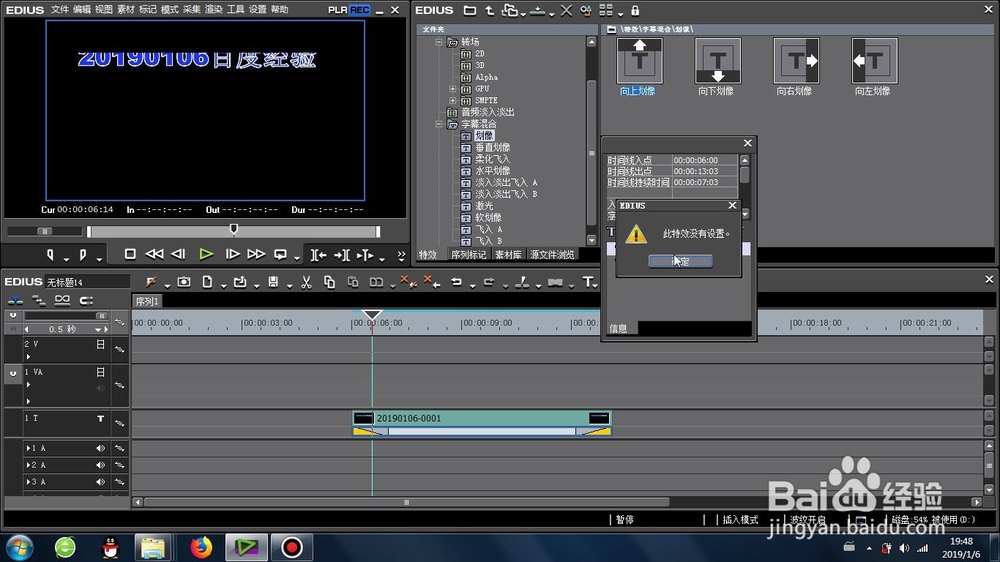This screenshot has height=562, width=1000.
Task: Step forward one frame
Action: pos(232,254)
